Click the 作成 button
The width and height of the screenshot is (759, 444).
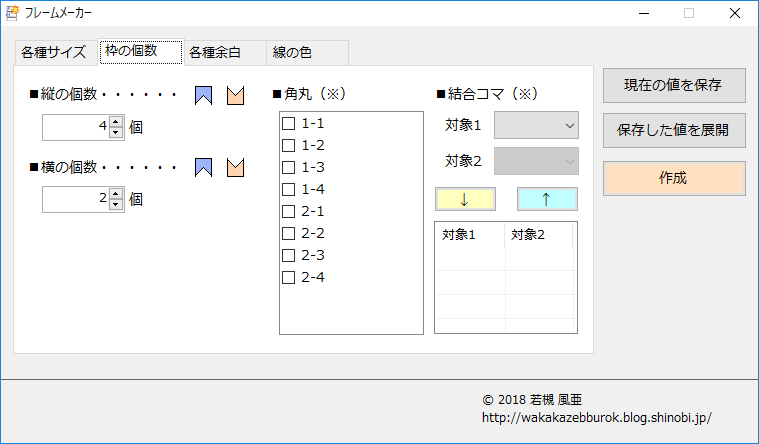click(674, 178)
